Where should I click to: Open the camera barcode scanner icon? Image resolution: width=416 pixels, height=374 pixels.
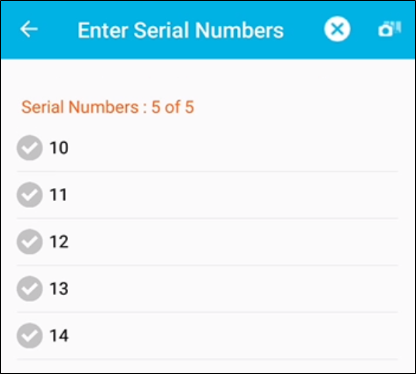[x=390, y=29]
